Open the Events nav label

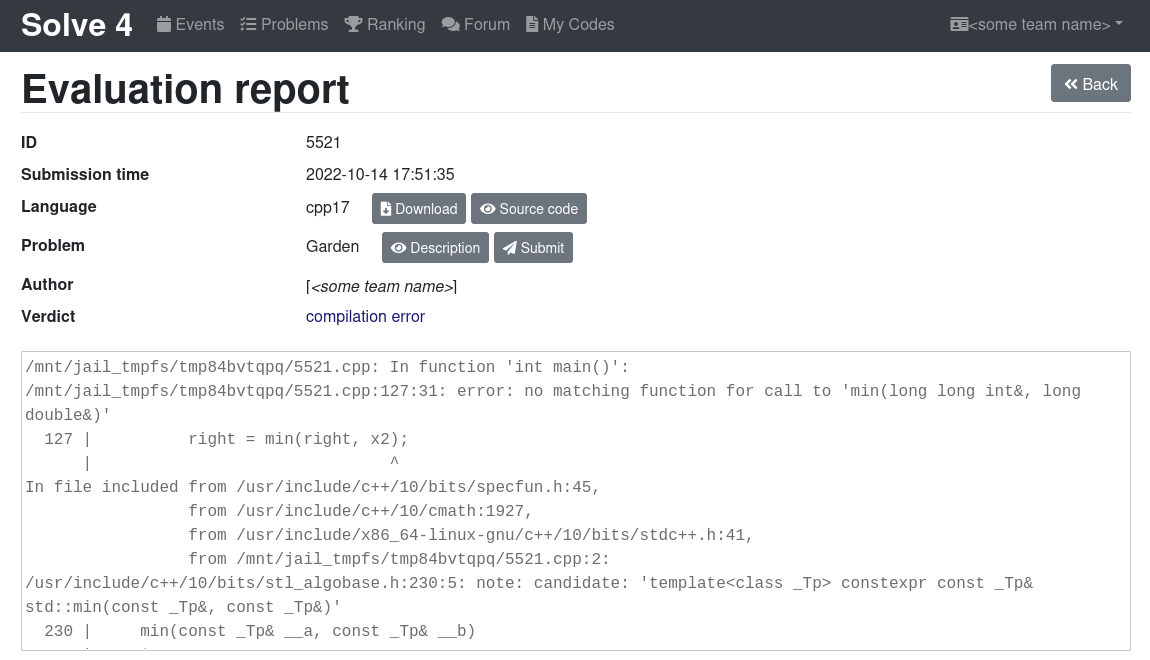click(x=200, y=24)
